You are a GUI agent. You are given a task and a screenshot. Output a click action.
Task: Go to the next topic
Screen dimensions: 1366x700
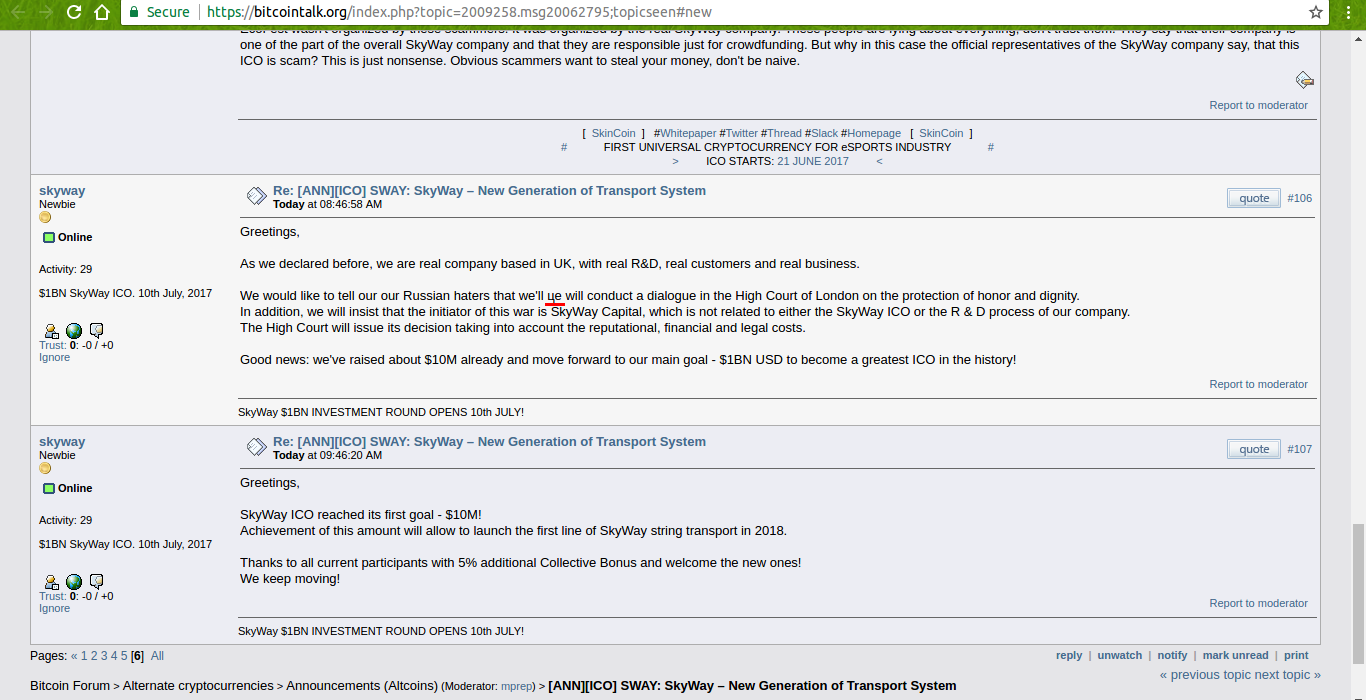pyautogui.click(x=1288, y=675)
